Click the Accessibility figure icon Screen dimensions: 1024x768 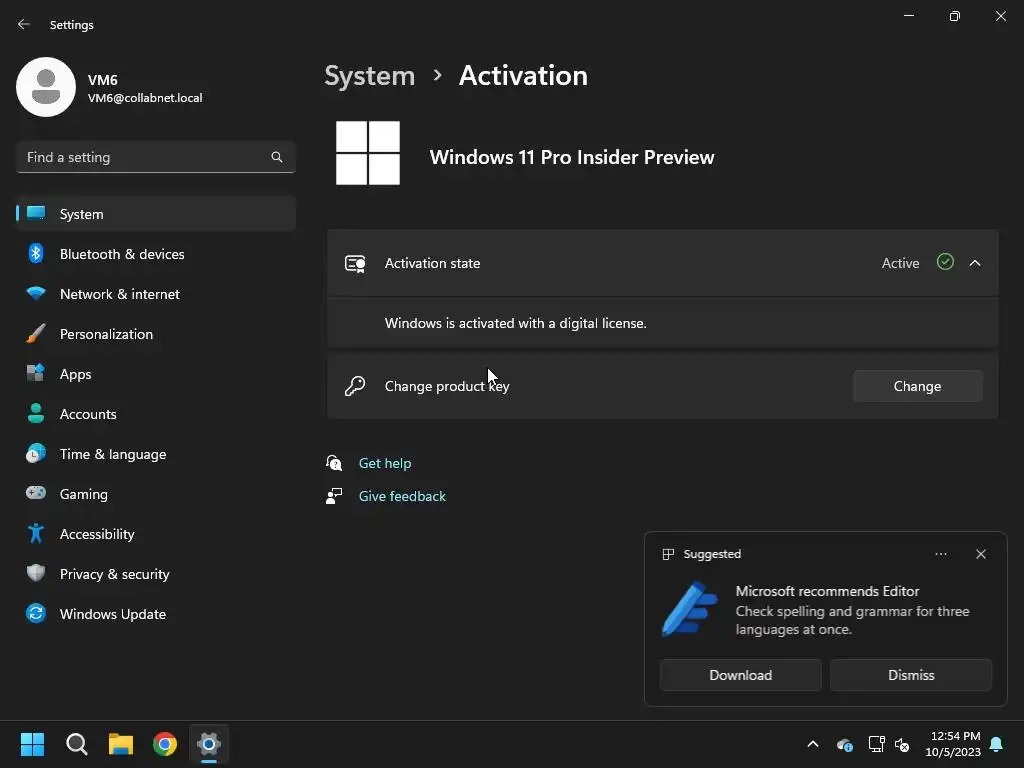[x=36, y=534]
